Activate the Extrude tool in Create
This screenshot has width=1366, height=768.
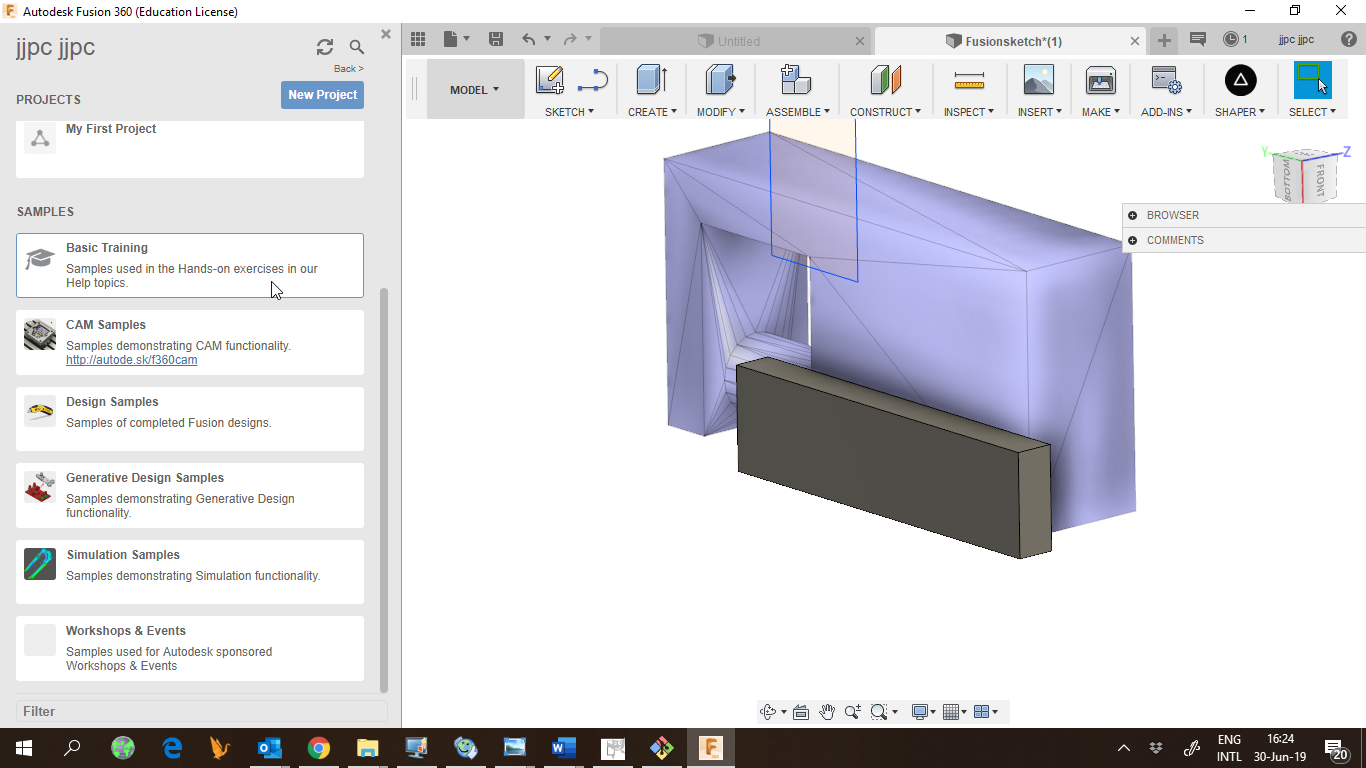652,80
